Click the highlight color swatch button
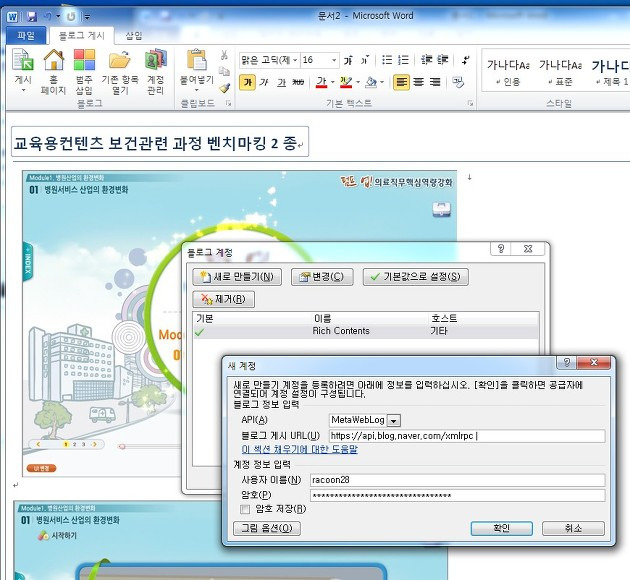 (346, 82)
